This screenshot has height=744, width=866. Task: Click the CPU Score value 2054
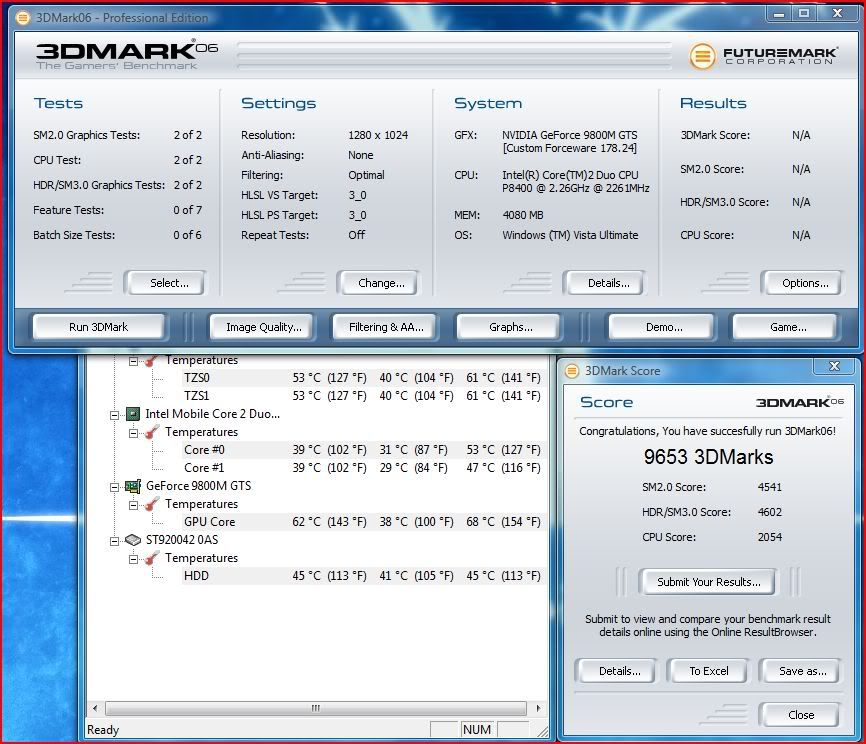(x=769, y=537)
